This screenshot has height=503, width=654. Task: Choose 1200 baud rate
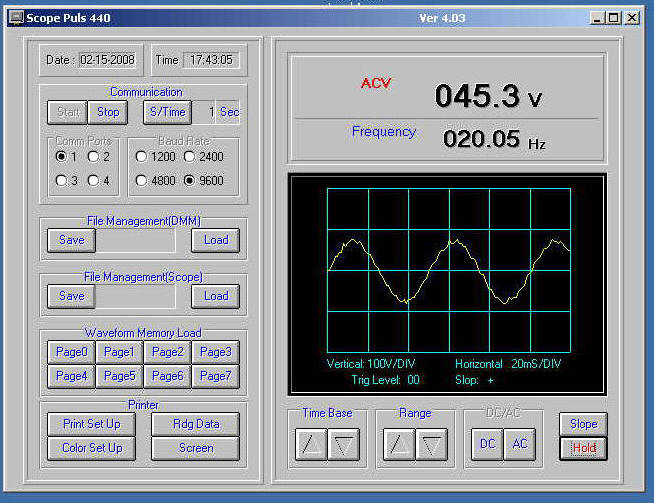141,156
